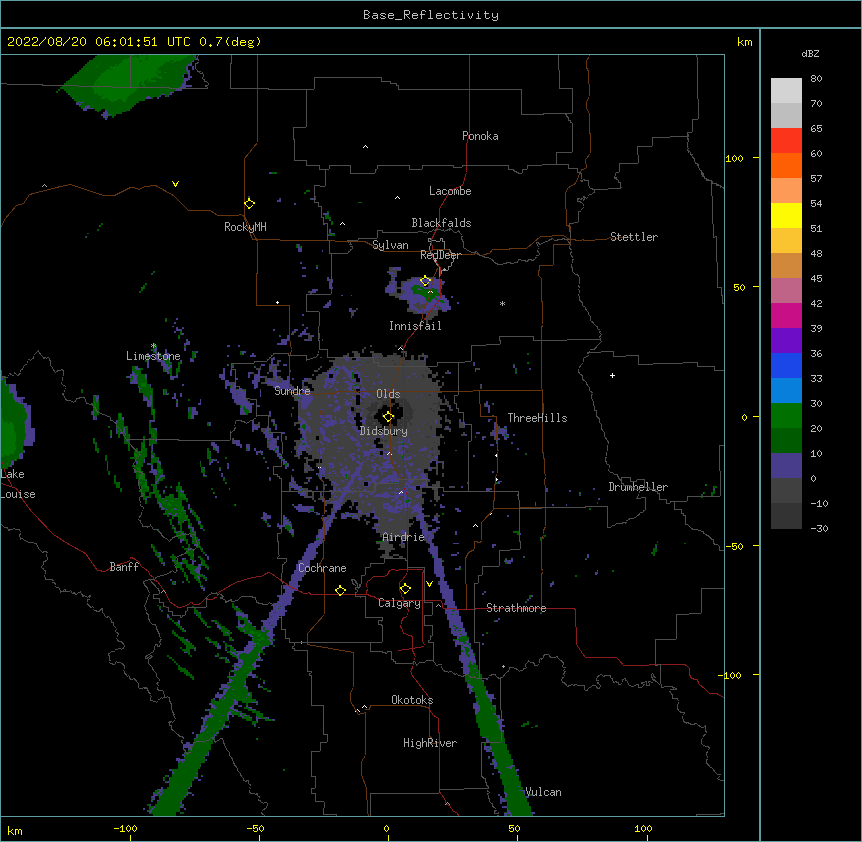
Task: Select the Lake Louise label
Action: coord(18,484)
